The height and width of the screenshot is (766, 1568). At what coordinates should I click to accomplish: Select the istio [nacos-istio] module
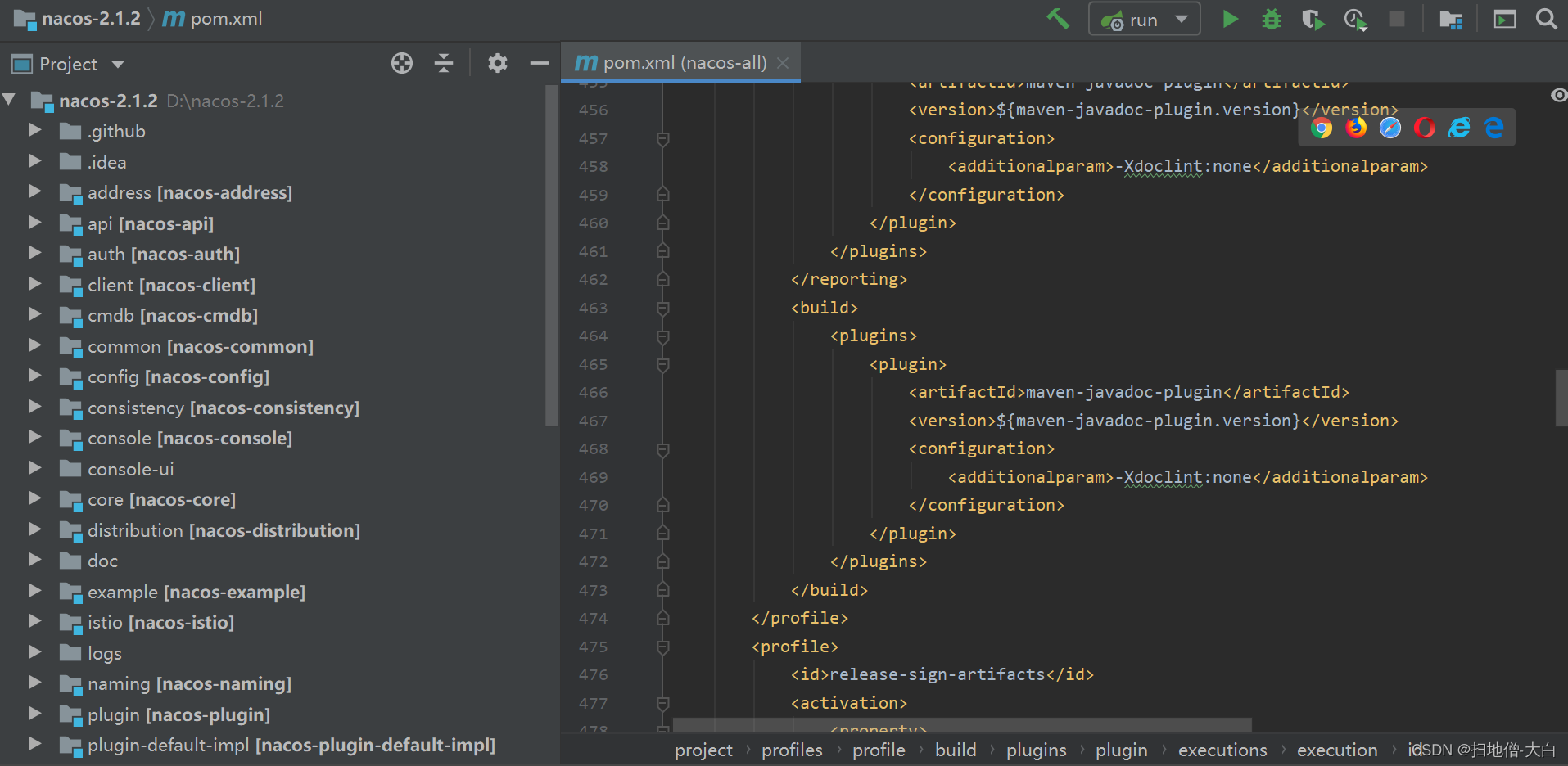click(x=161, y=622)
